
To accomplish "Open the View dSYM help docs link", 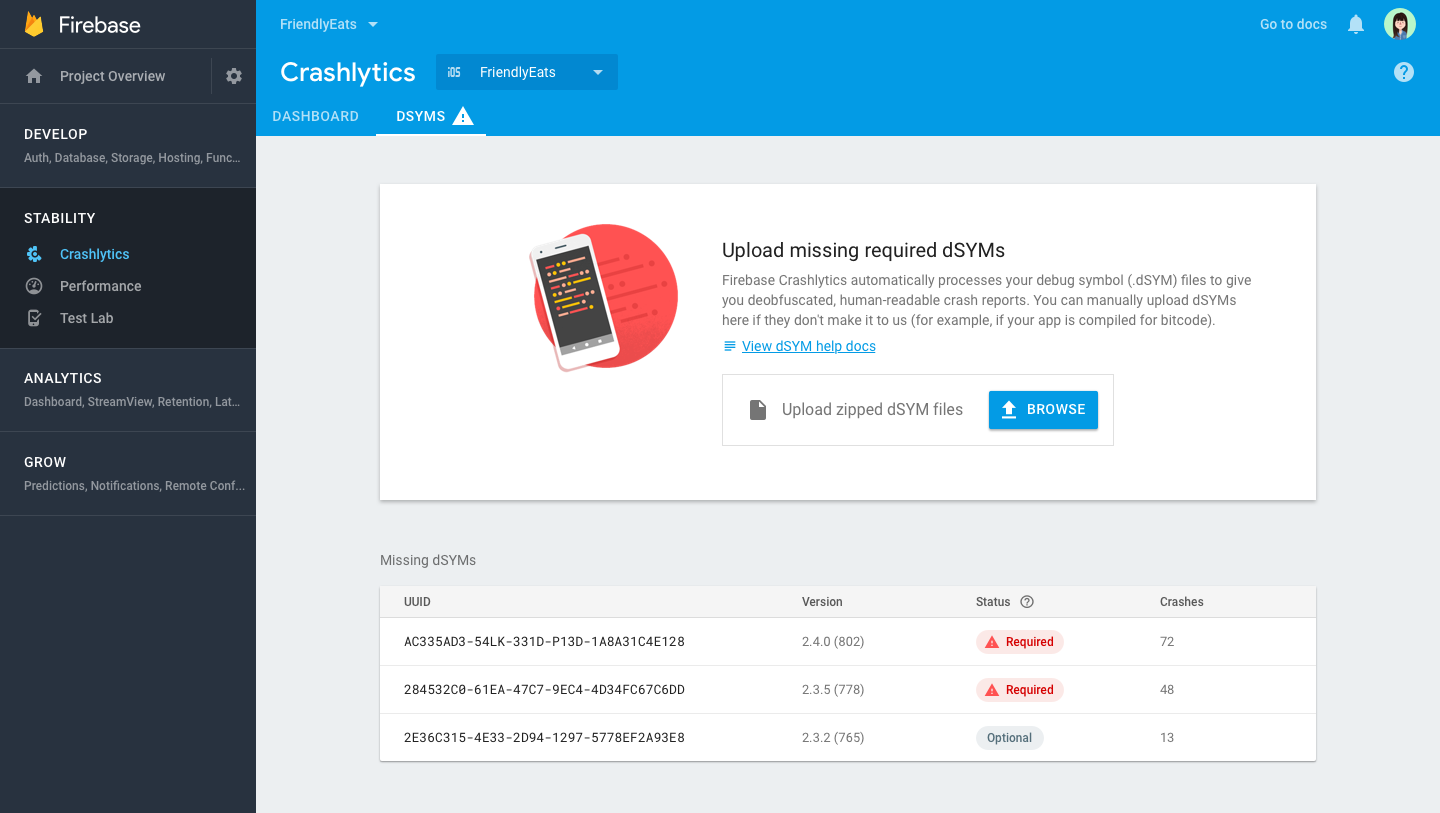I will pyautogui.click(x=808, y=346).
